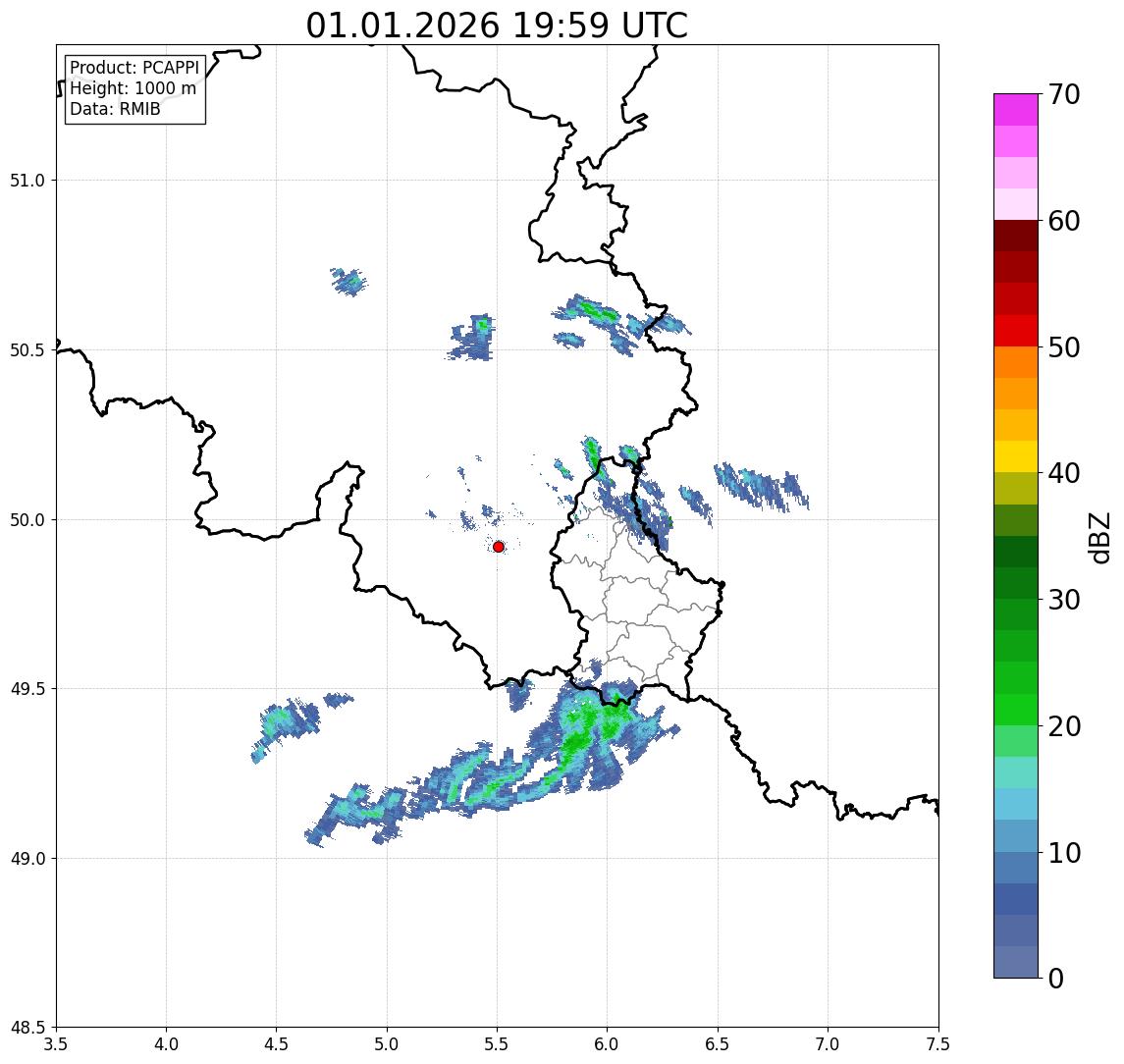Screen dimensions: 1124x1064
Task: Click the latitude axis label 49.0
Action: [x=27, y=858]
